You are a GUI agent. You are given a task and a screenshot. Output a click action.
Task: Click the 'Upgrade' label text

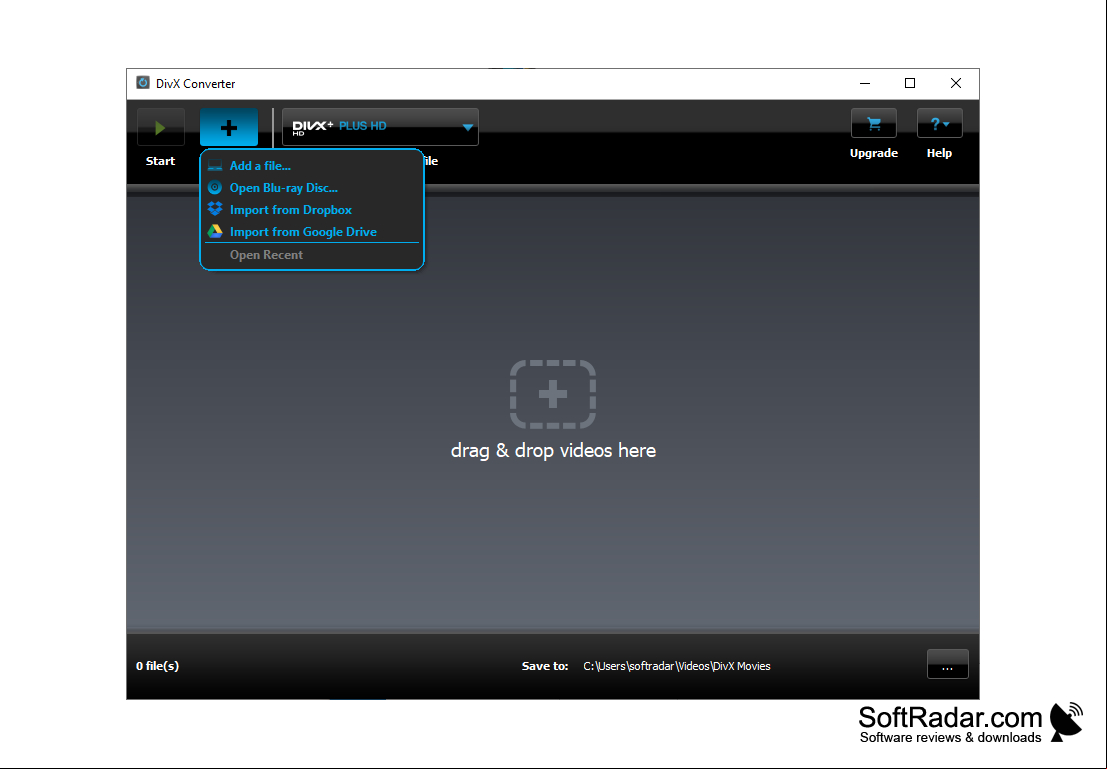pyautogui.click(x=874, y=153)
